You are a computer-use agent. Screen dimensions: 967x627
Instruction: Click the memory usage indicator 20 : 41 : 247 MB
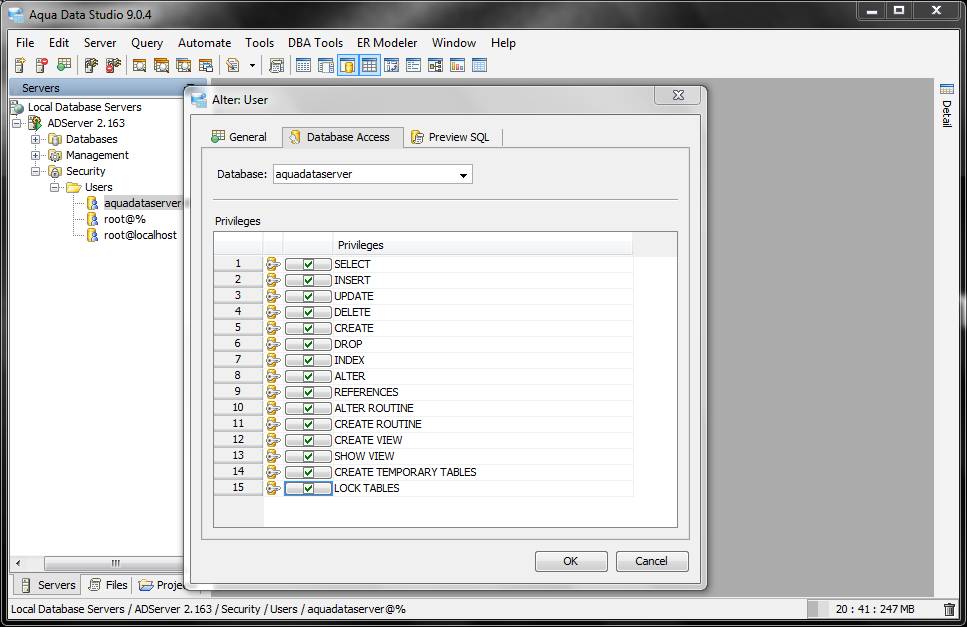(874, 609)
